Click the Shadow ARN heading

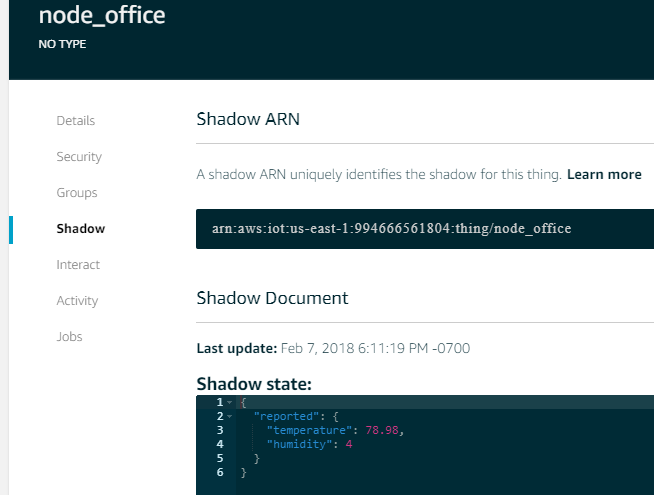(248, 119)
